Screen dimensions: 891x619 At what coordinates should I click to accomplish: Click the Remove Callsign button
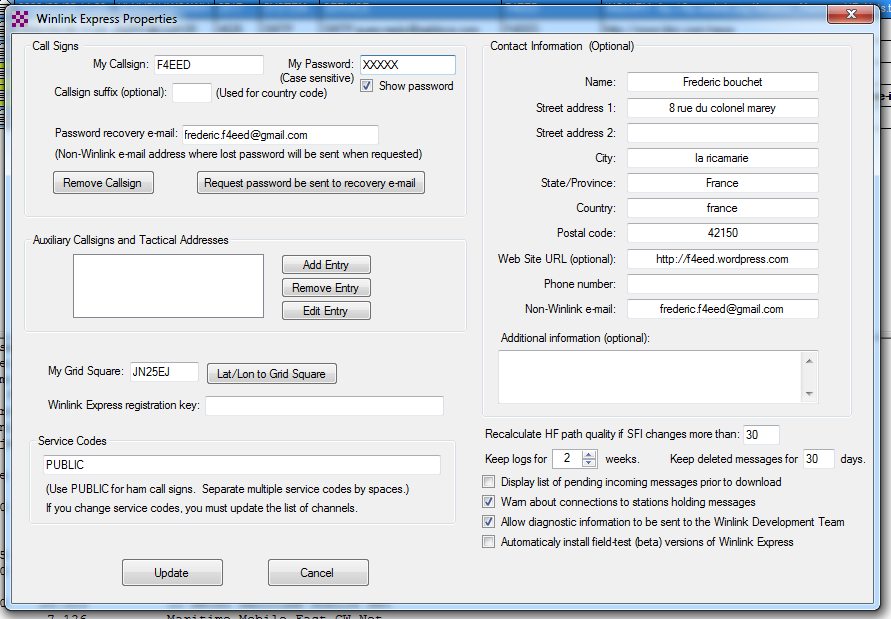pos(103,183)
